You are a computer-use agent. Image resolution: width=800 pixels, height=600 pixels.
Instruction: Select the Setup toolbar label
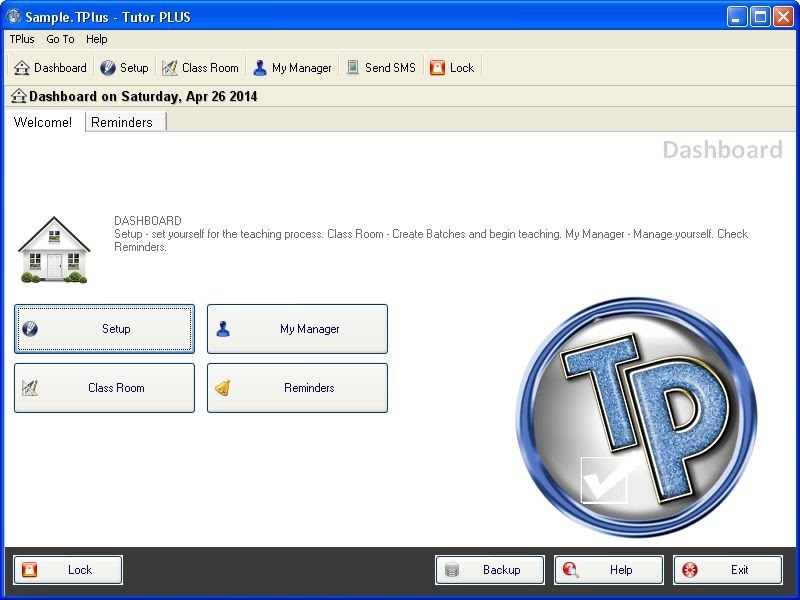pyautogui.click(x=134, y=68)
